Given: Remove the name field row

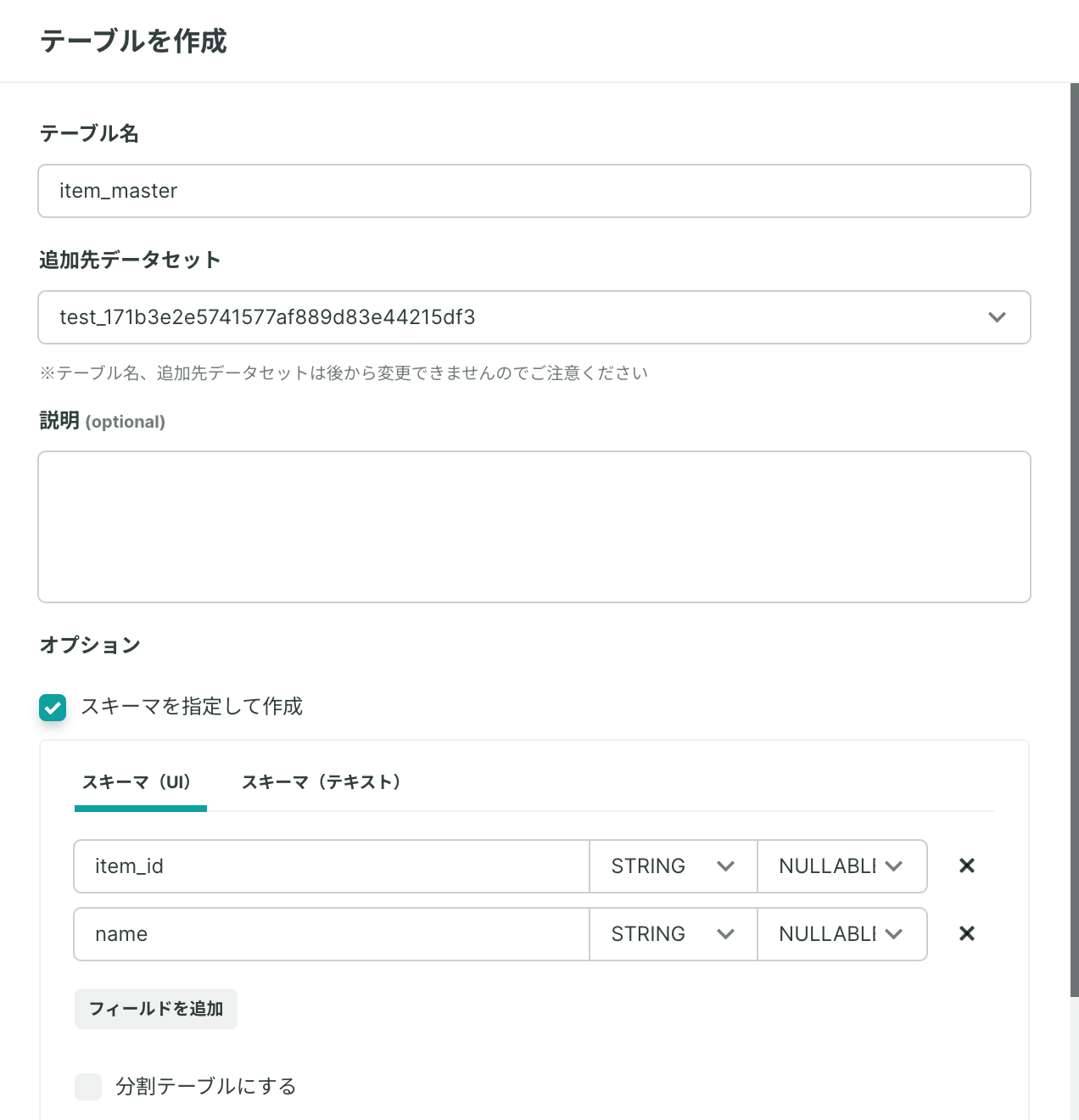Looking at the screenshot, I should pyautogui.click(x=966, y=933).
